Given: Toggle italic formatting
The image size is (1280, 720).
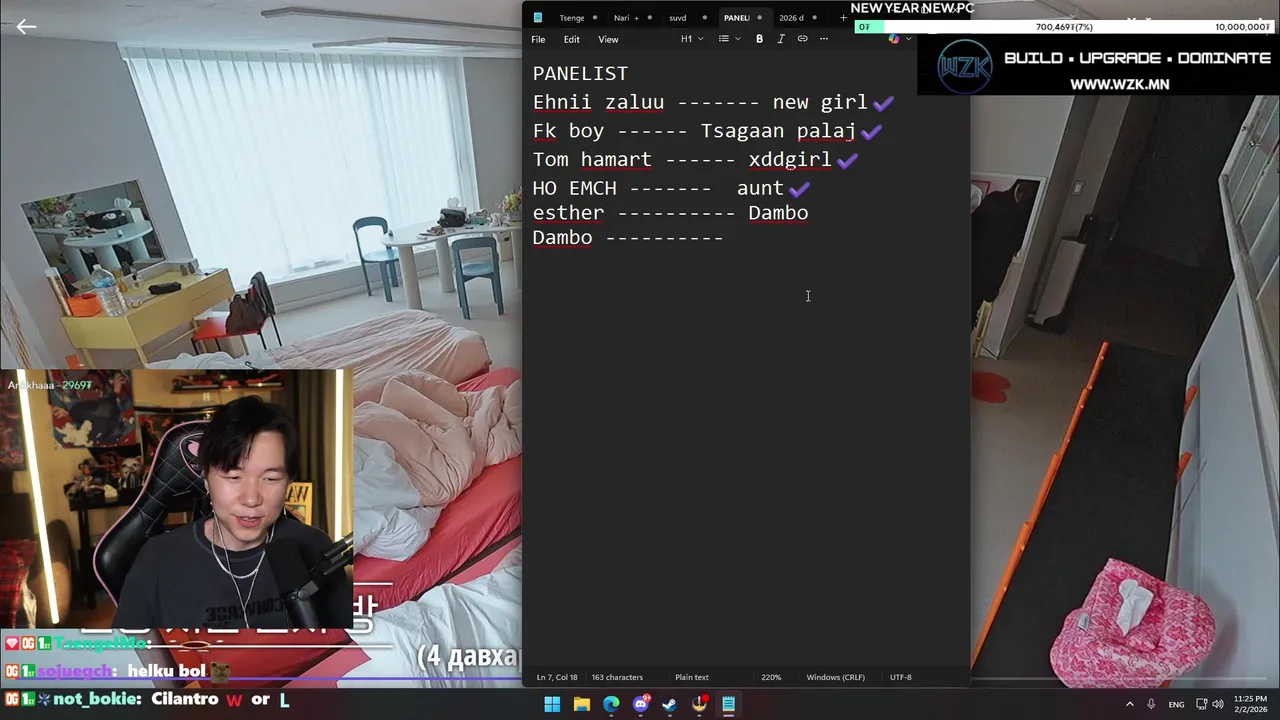Looking at the screenshot, I should click(x=781, y=39).
